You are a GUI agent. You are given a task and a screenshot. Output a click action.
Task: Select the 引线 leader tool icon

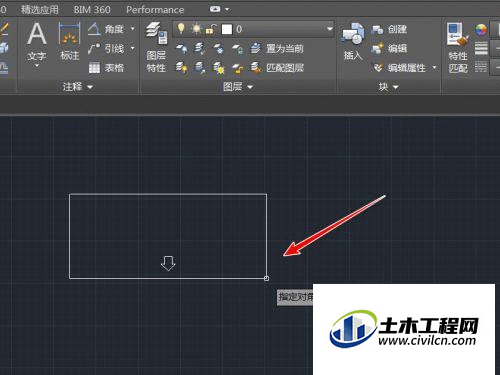94,49
